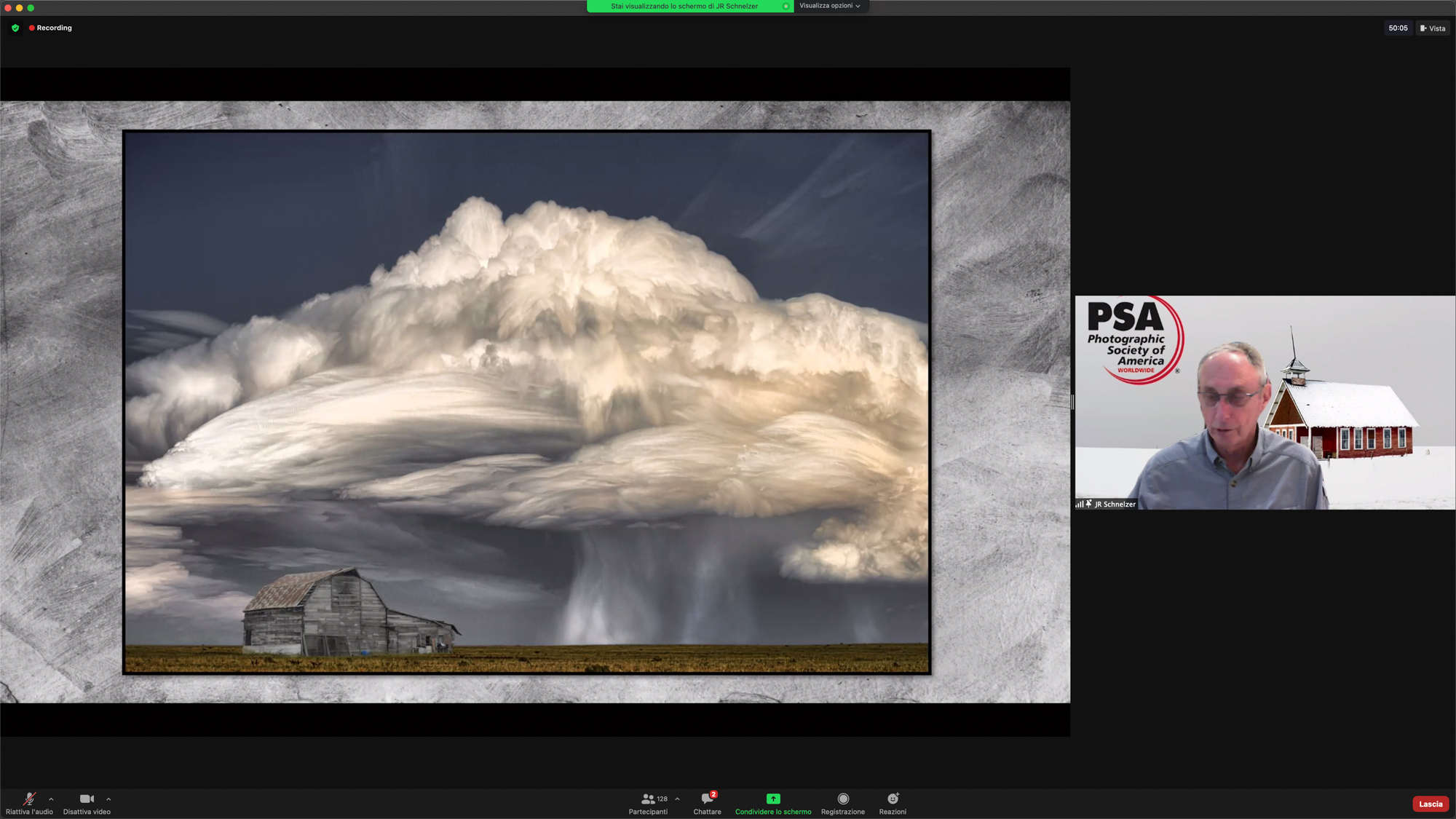The height and width of the screenshot is (819, 1456).
Task: Select JR Schnelzer's video thumbnail
Action: 1265,402
